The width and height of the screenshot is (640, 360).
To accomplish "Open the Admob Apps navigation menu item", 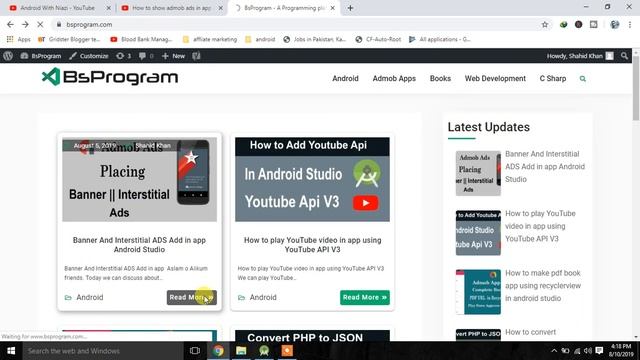I will pyautogui.click(x=394, y=78).
